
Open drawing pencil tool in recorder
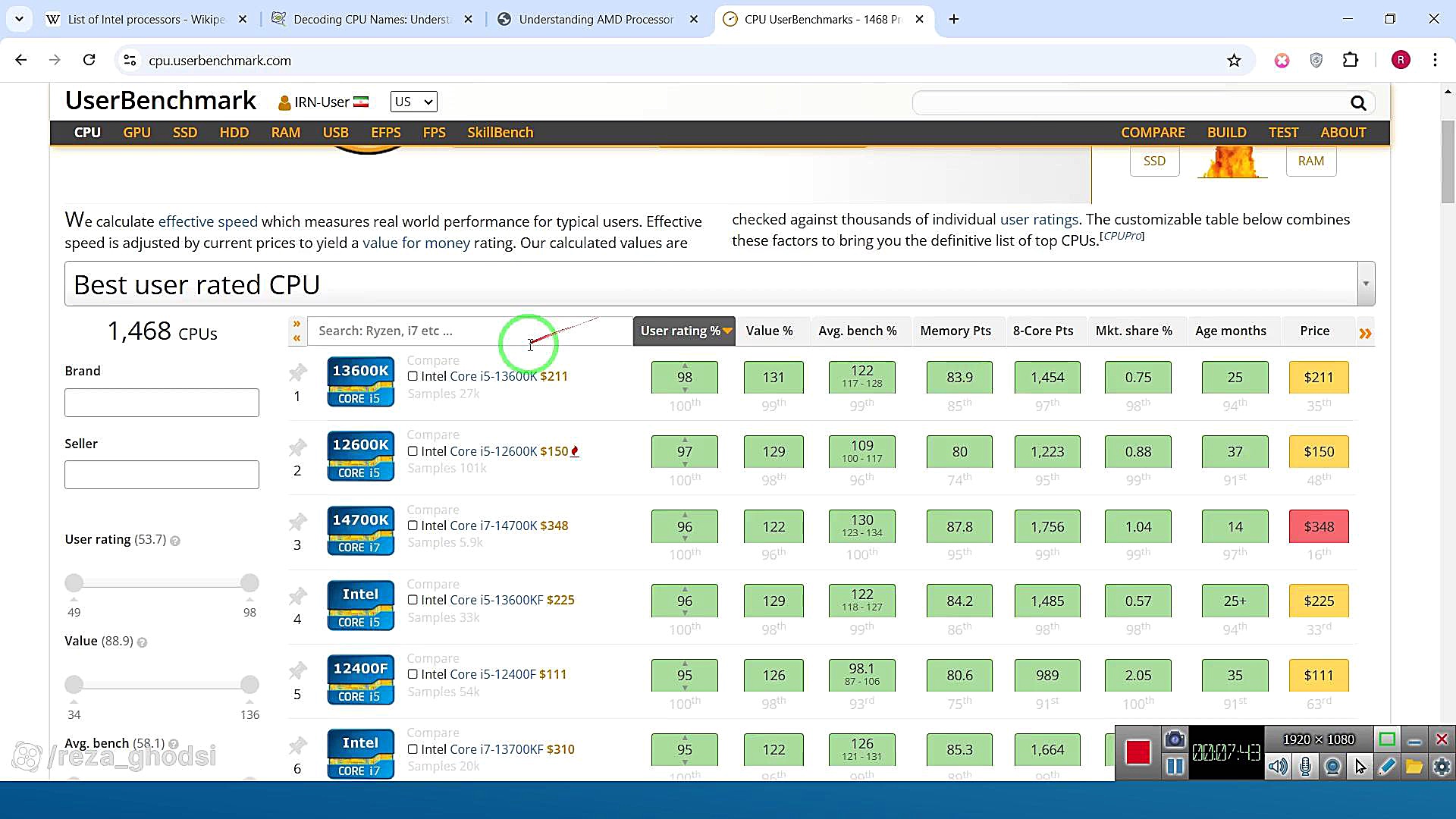click(x=1387, y=767)
